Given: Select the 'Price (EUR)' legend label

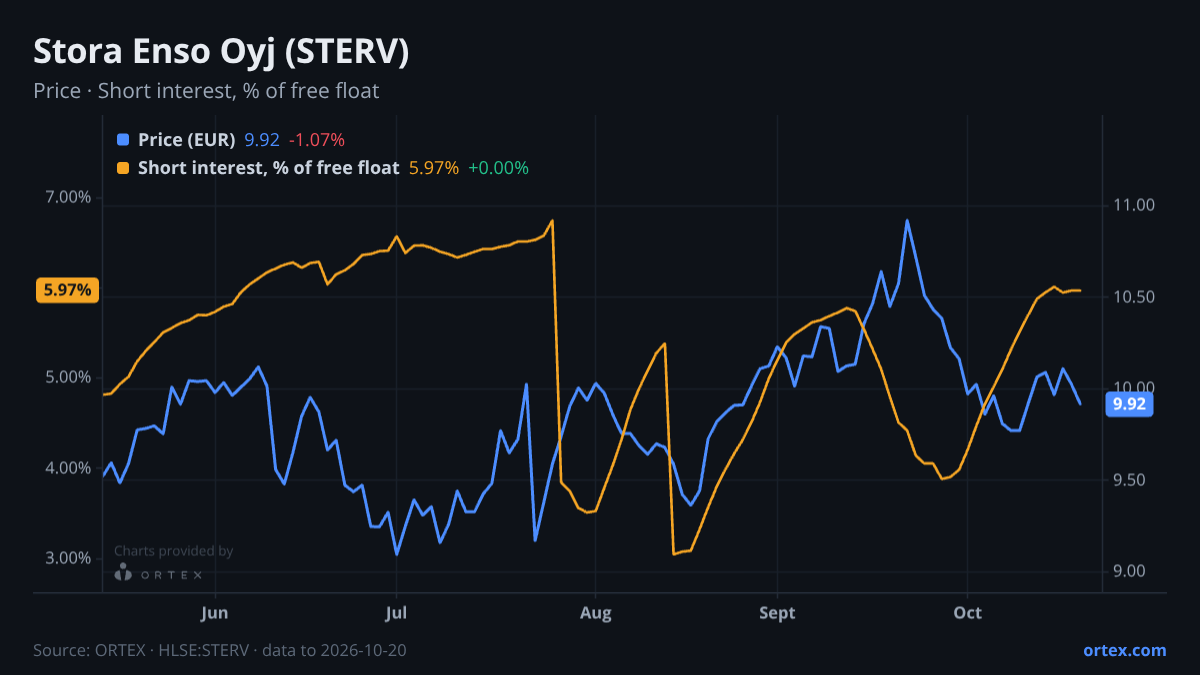Looking at the screenshot, I should (x=187, y=140).
